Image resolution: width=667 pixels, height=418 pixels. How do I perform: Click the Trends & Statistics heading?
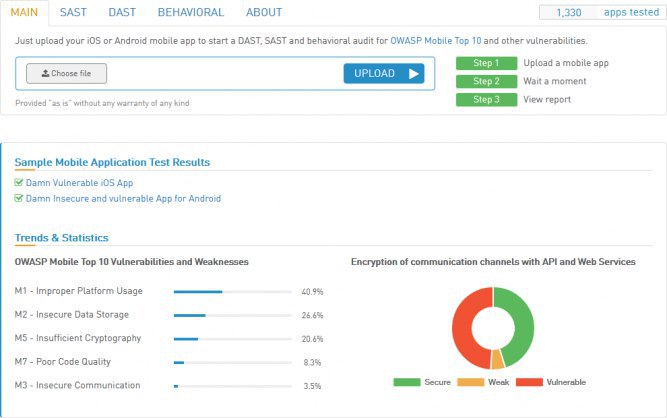62,238
